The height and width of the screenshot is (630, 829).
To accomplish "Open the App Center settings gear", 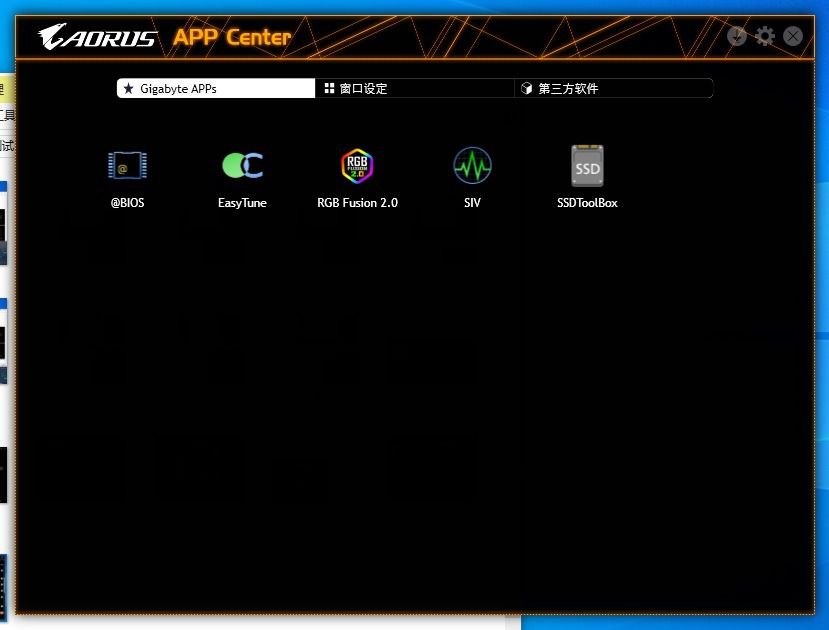I will (764, 35).
